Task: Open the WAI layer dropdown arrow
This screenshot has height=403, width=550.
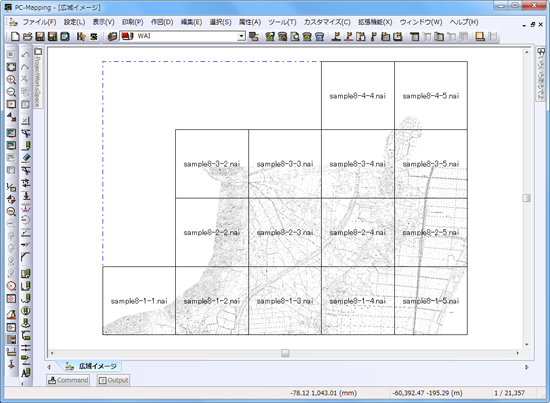Action: click(x=241, y=36)
